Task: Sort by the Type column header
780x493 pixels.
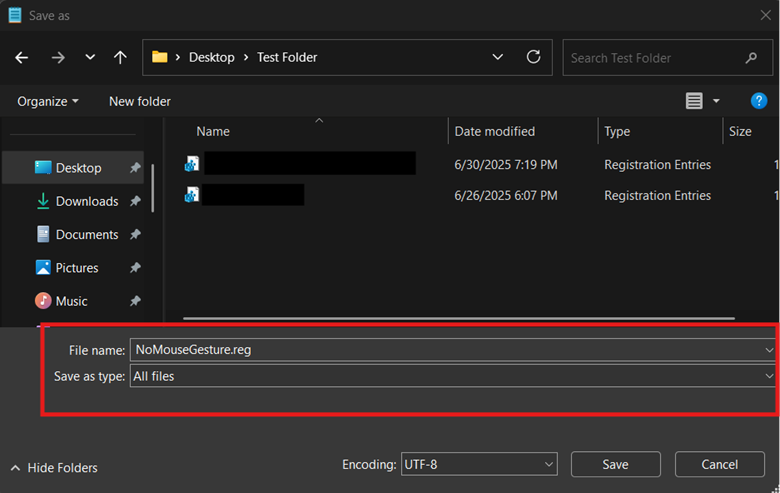Action: coord(617,131)
